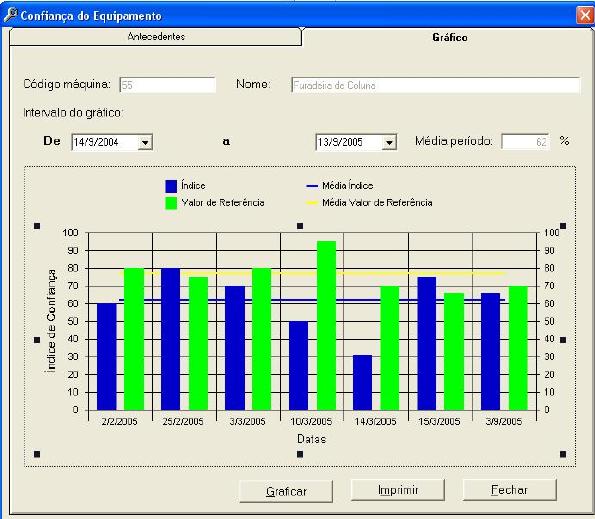Select the middle-left chart resize handle

pyautogui.click(x=37, y=340)
